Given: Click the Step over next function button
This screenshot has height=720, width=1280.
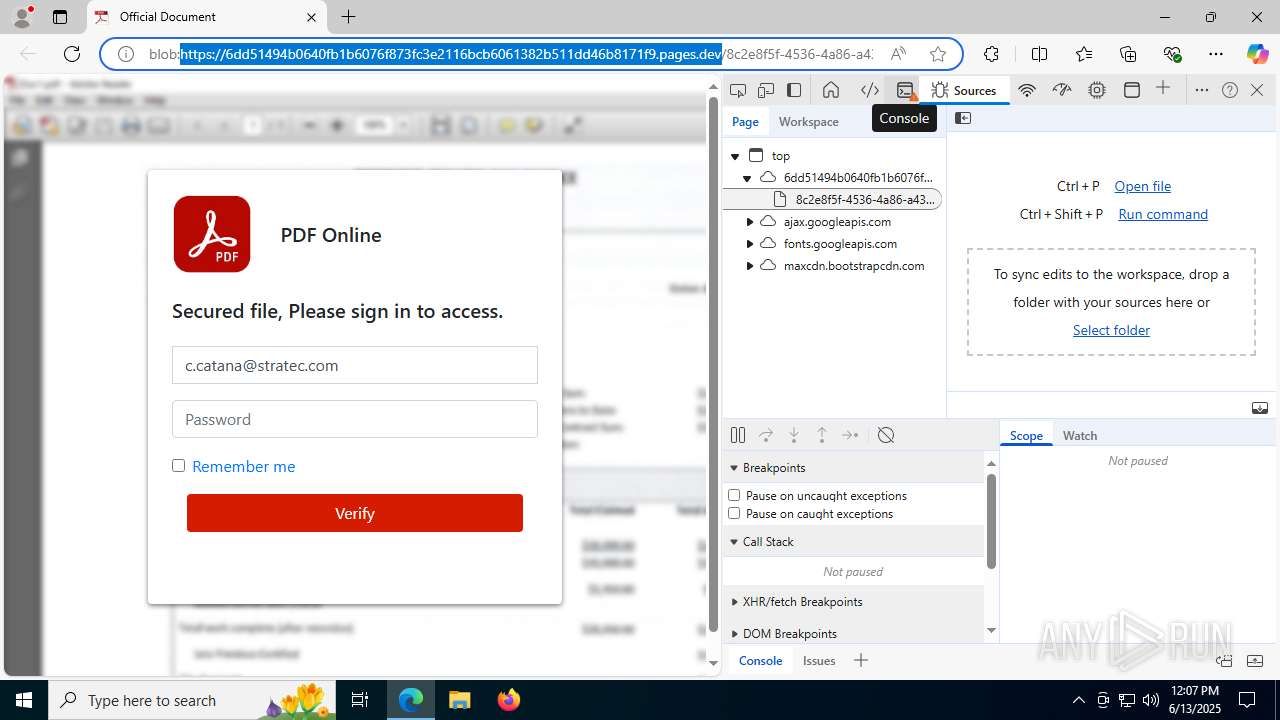Looking at the screenshot, I should coord(766,435).
